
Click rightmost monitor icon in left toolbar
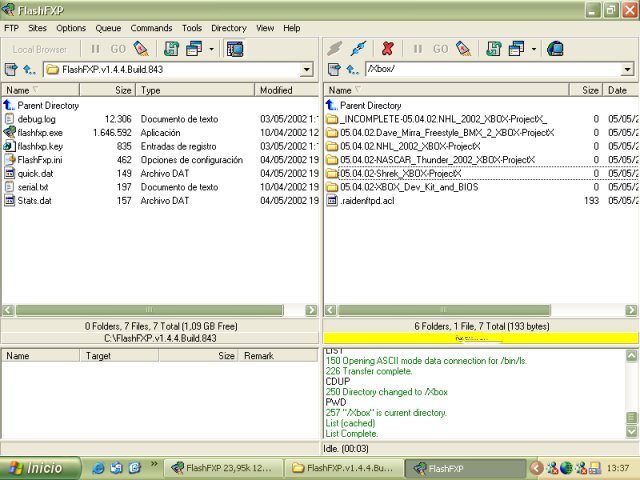pos(235,48)
